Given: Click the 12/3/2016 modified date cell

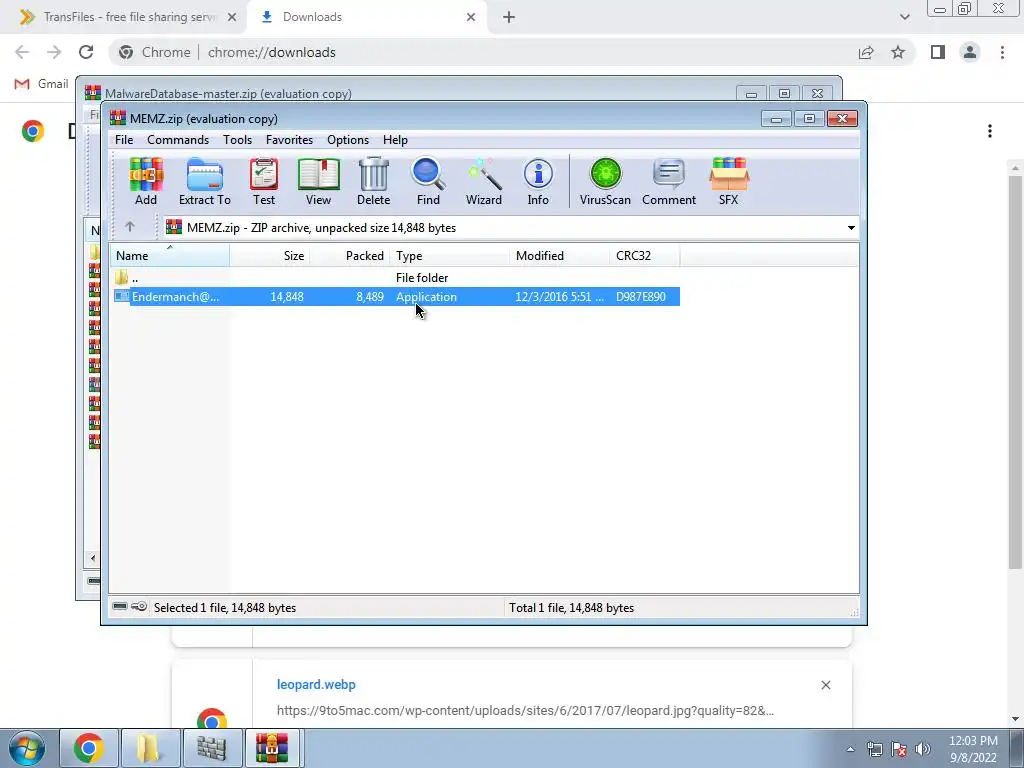Looking at the screenshot, I should click(x=559, y=296).
